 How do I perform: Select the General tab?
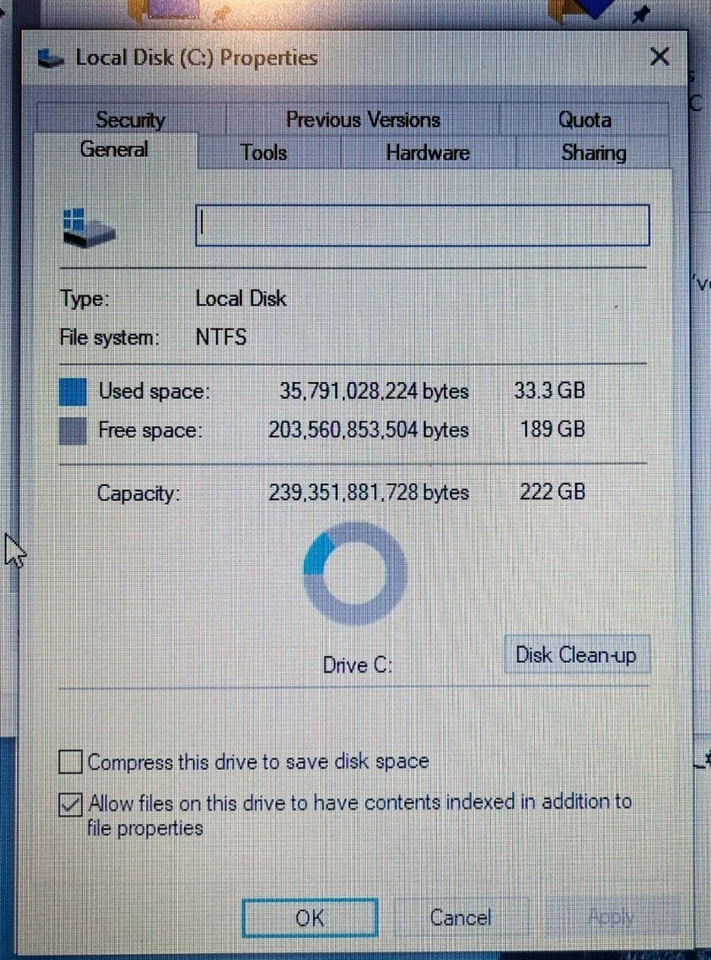click(115, 149)
